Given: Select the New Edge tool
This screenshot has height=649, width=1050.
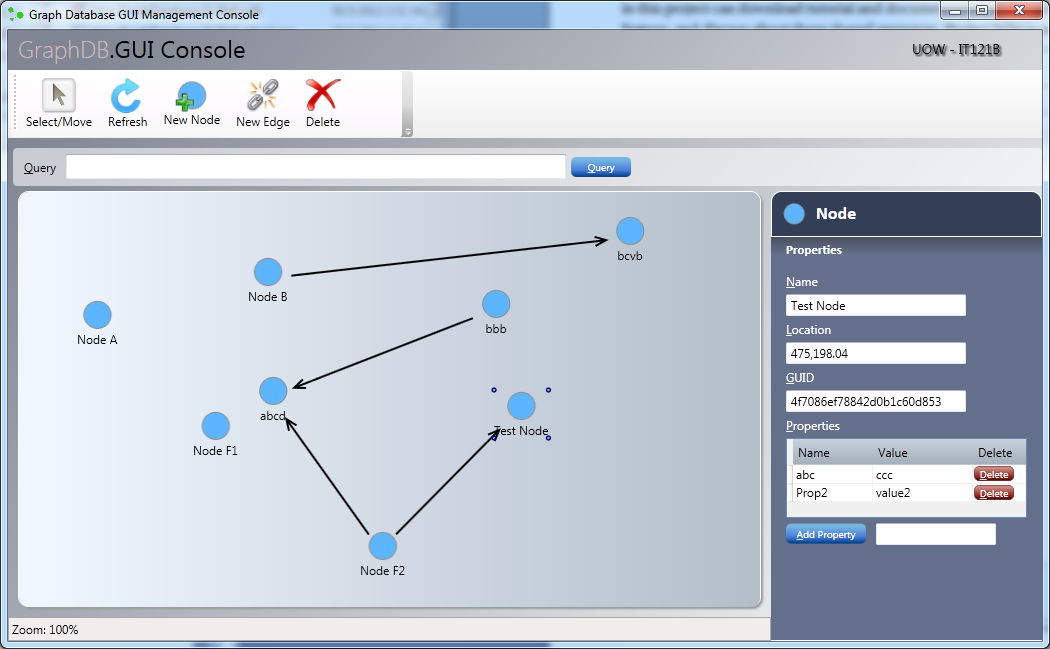Looking at the screenshot, I should click(261, 103).
